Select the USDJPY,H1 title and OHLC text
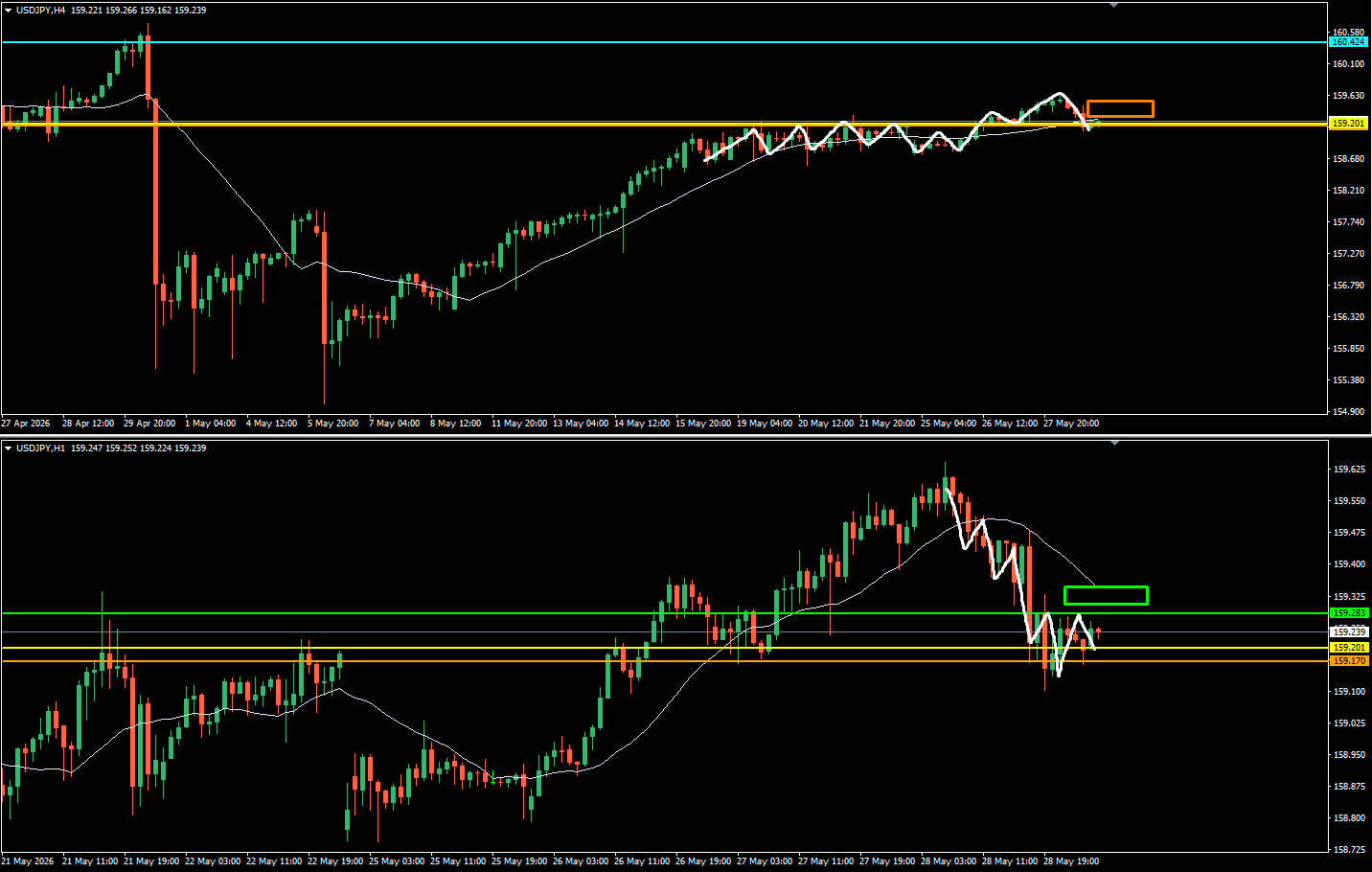The image size is (1372, 872). pyautogui.click(x=110, y=448)
